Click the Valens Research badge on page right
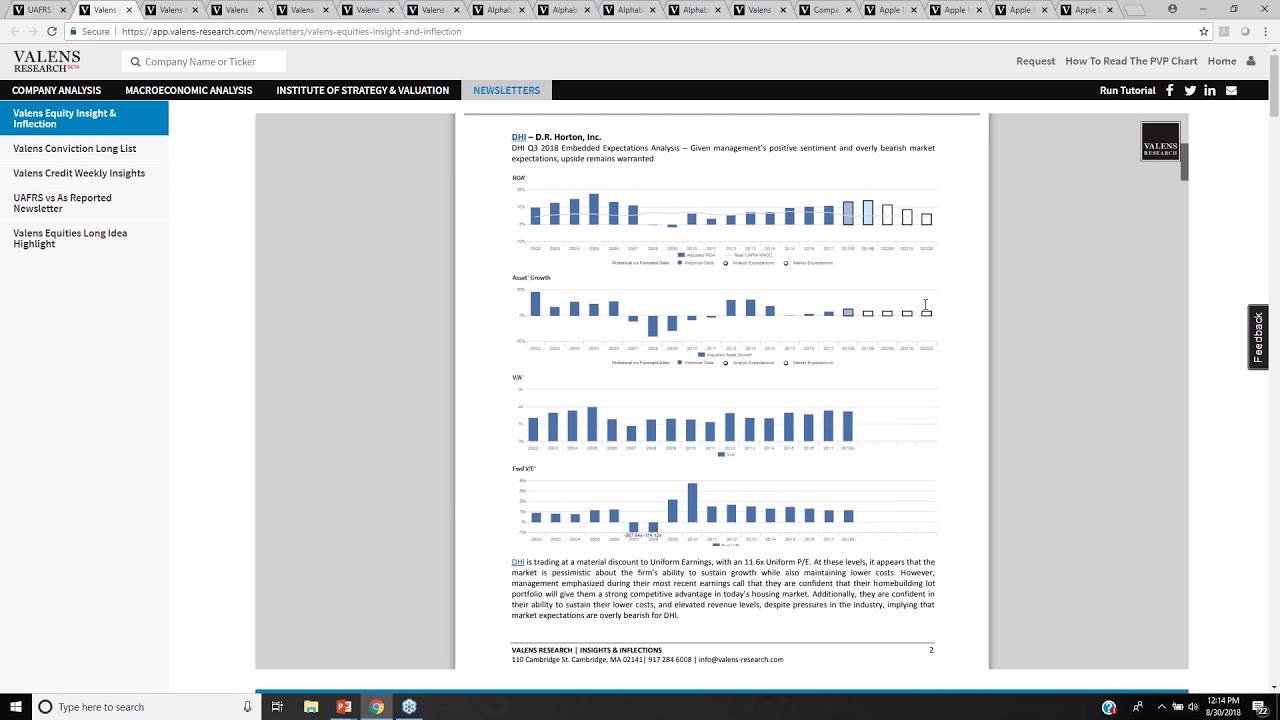Image resolution: width=1280 pixels, height=720 pixels. click(x=1160, y=141)
